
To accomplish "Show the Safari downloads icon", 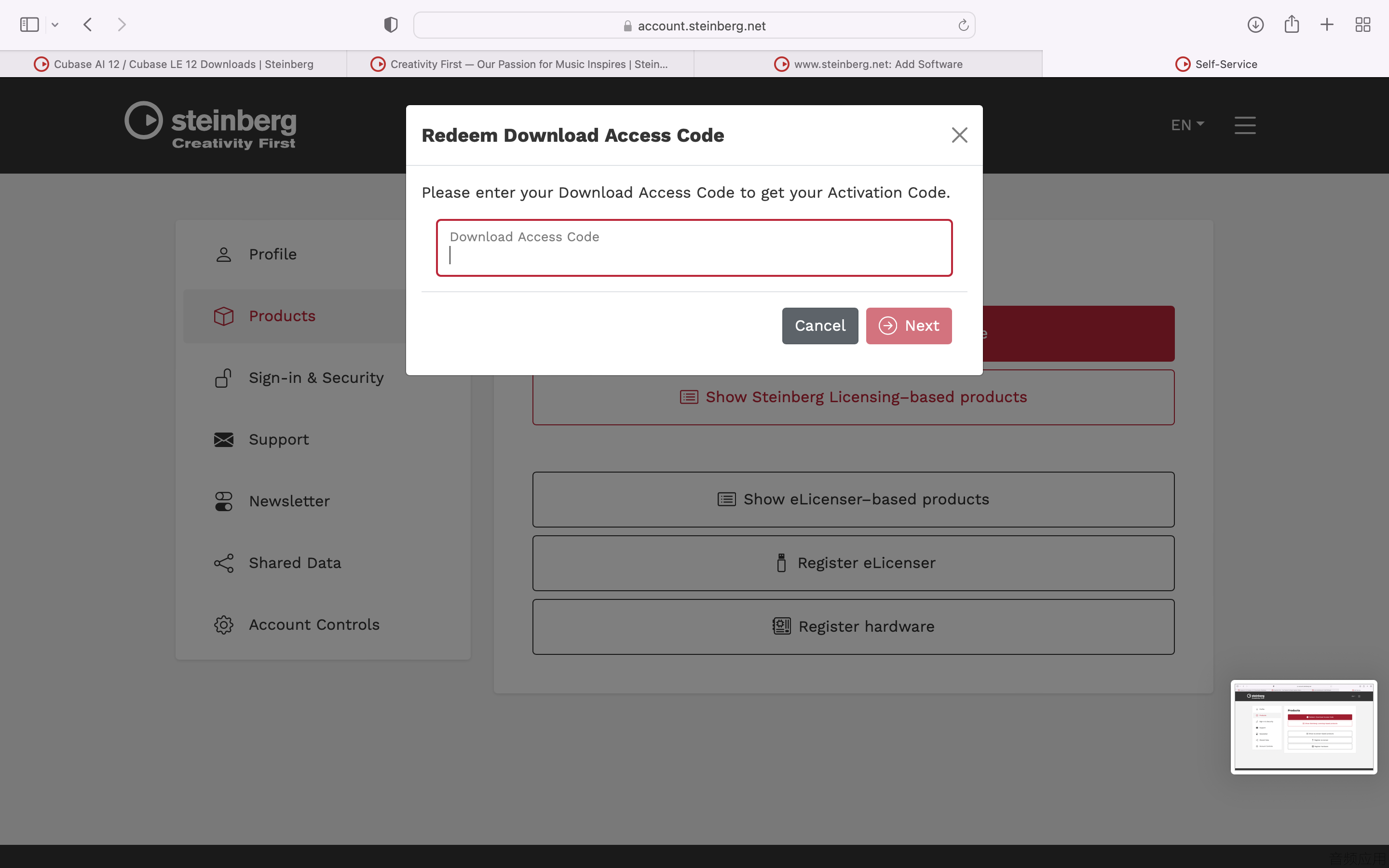I will pos(1255,25).
